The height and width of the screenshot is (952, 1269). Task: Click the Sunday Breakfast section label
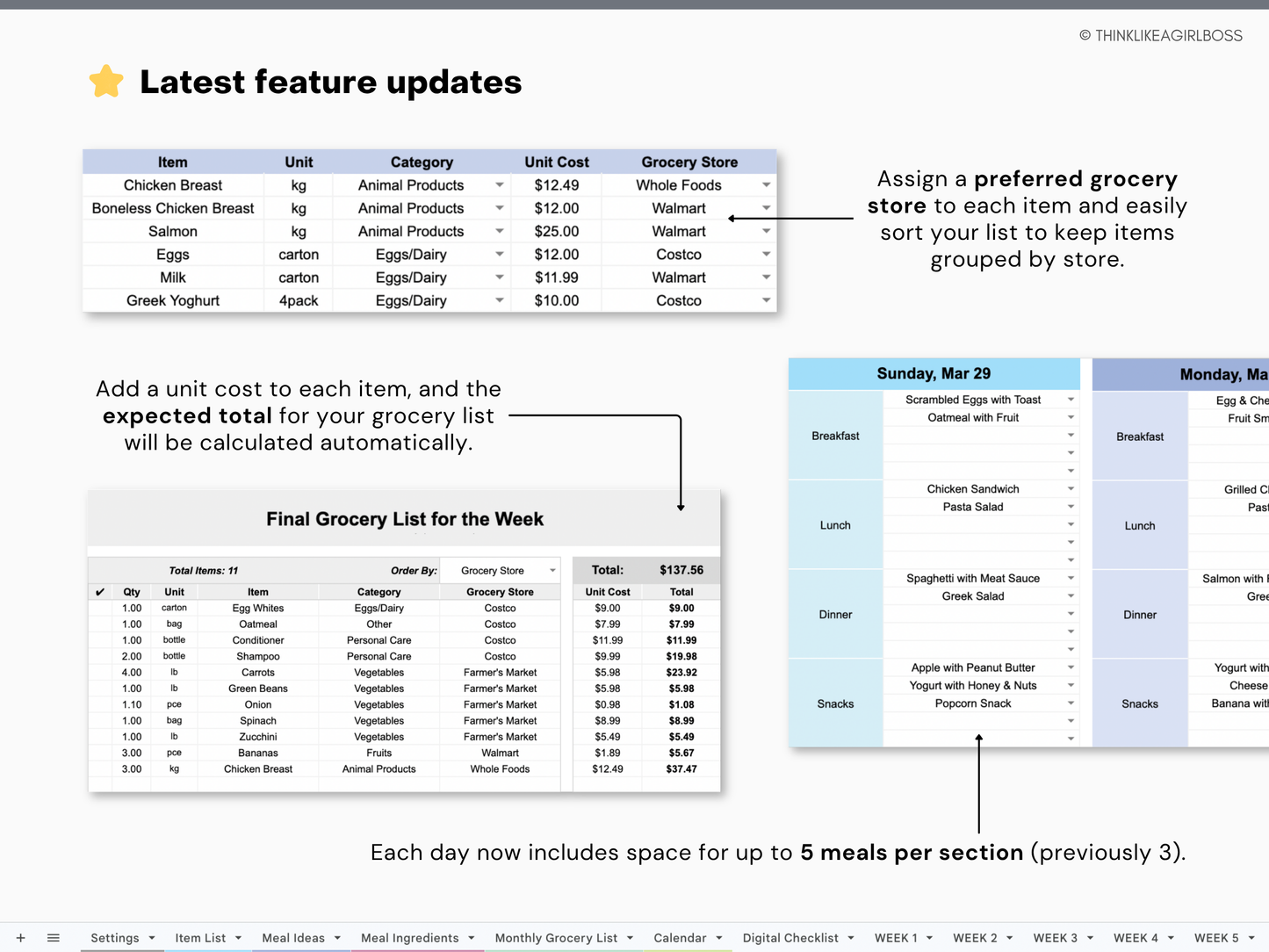[x=835, y=436]
